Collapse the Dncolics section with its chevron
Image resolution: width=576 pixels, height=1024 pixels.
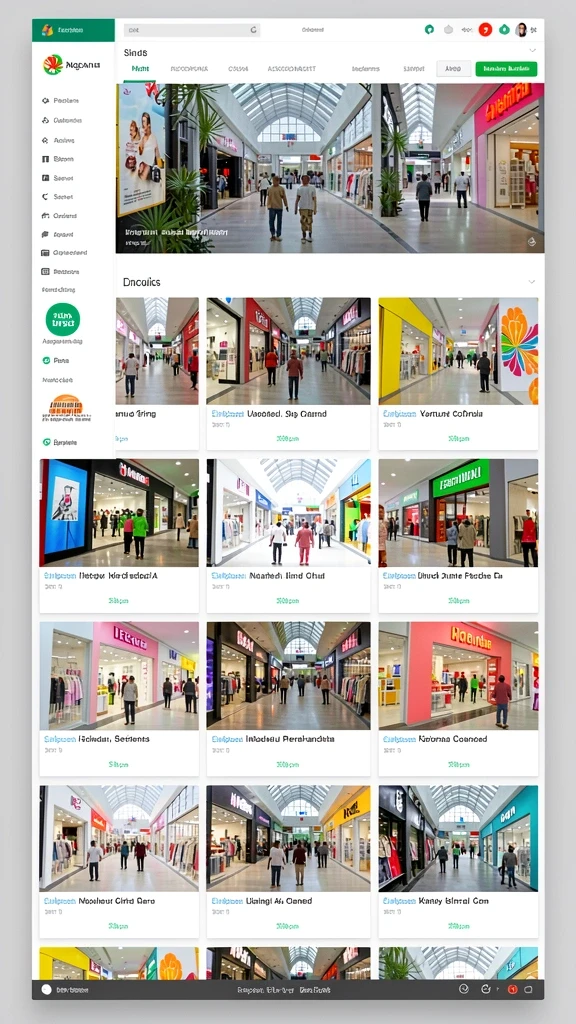point(532,282)
